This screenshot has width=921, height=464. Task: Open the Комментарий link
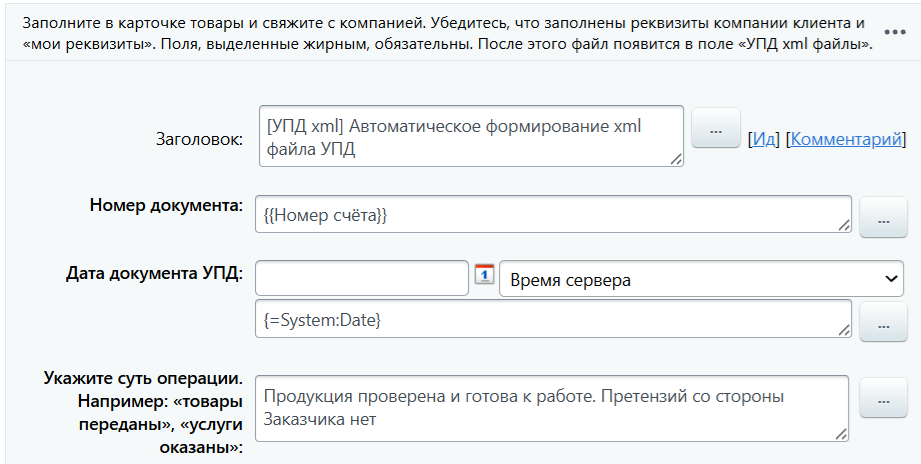pos(846,140)
